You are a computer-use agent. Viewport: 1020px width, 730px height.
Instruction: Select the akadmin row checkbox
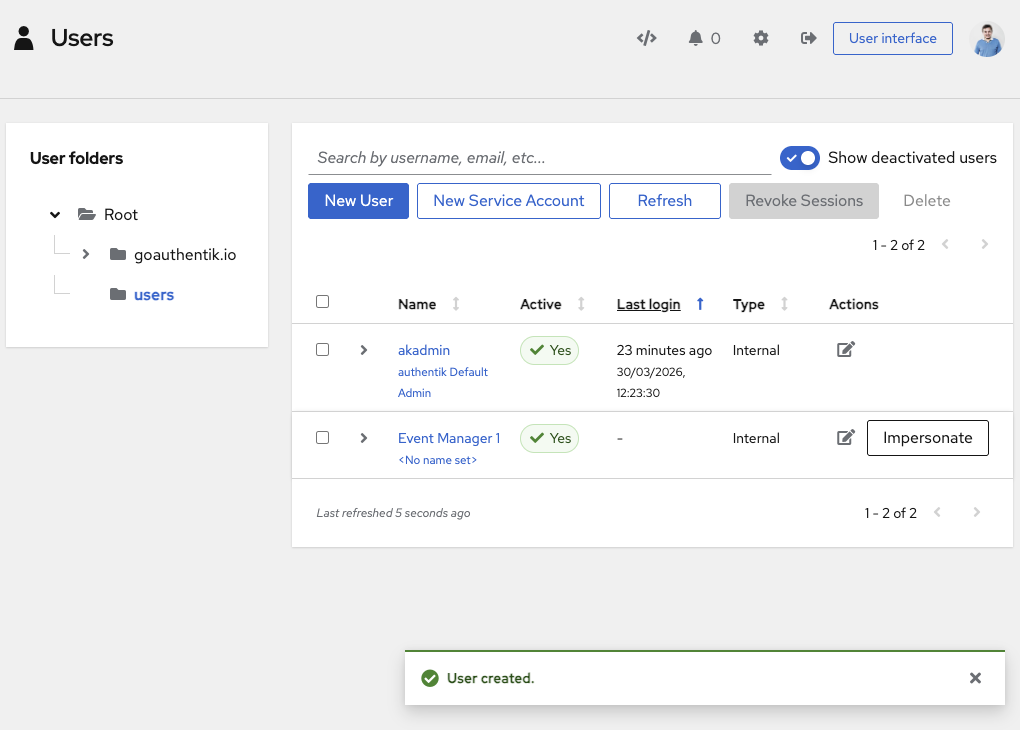point(322,350)
